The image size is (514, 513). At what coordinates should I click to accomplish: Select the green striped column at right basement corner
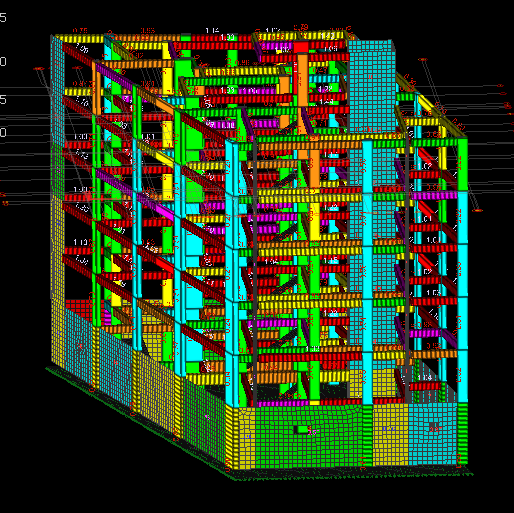click(462, 433)
